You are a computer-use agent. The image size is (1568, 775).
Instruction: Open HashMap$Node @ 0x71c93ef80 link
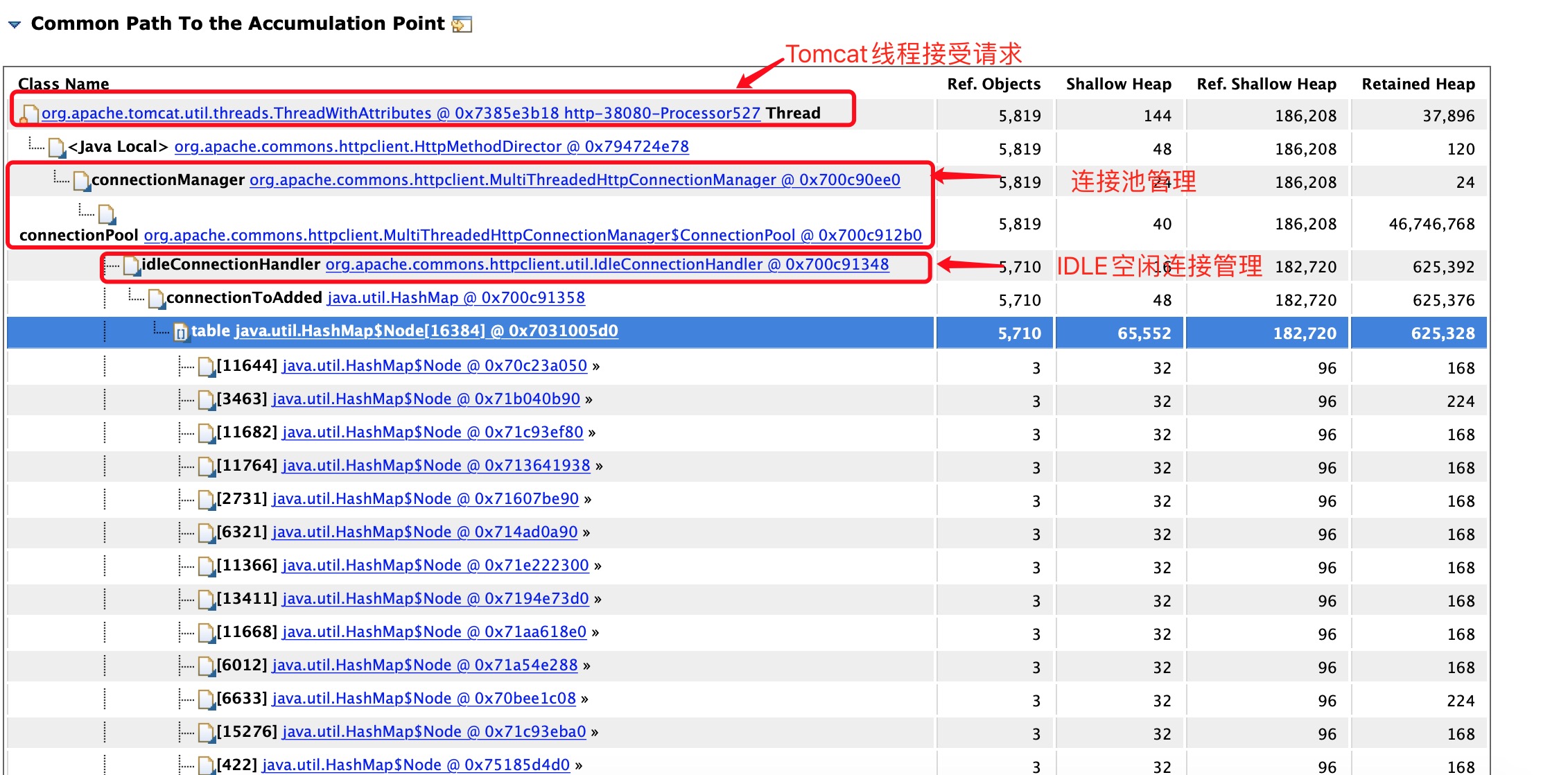433,432
